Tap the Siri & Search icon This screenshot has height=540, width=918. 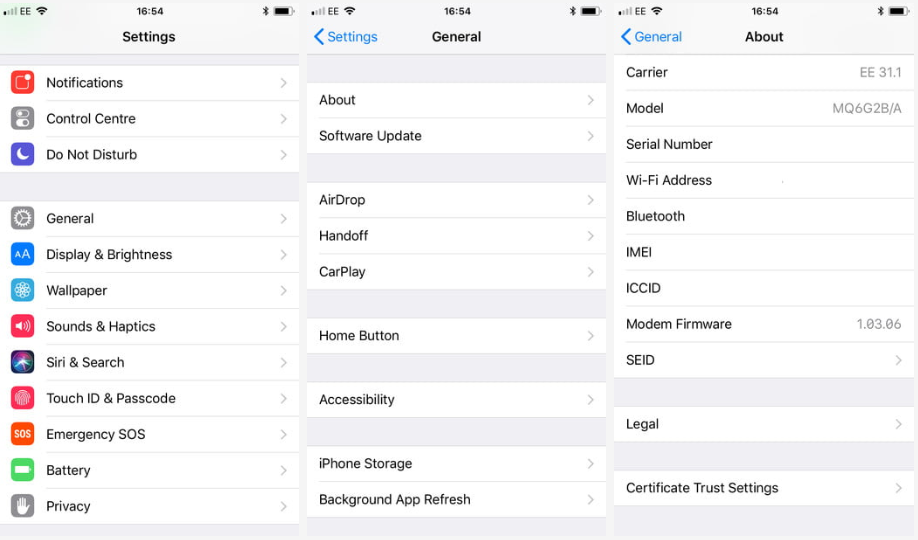pos(22,362)
